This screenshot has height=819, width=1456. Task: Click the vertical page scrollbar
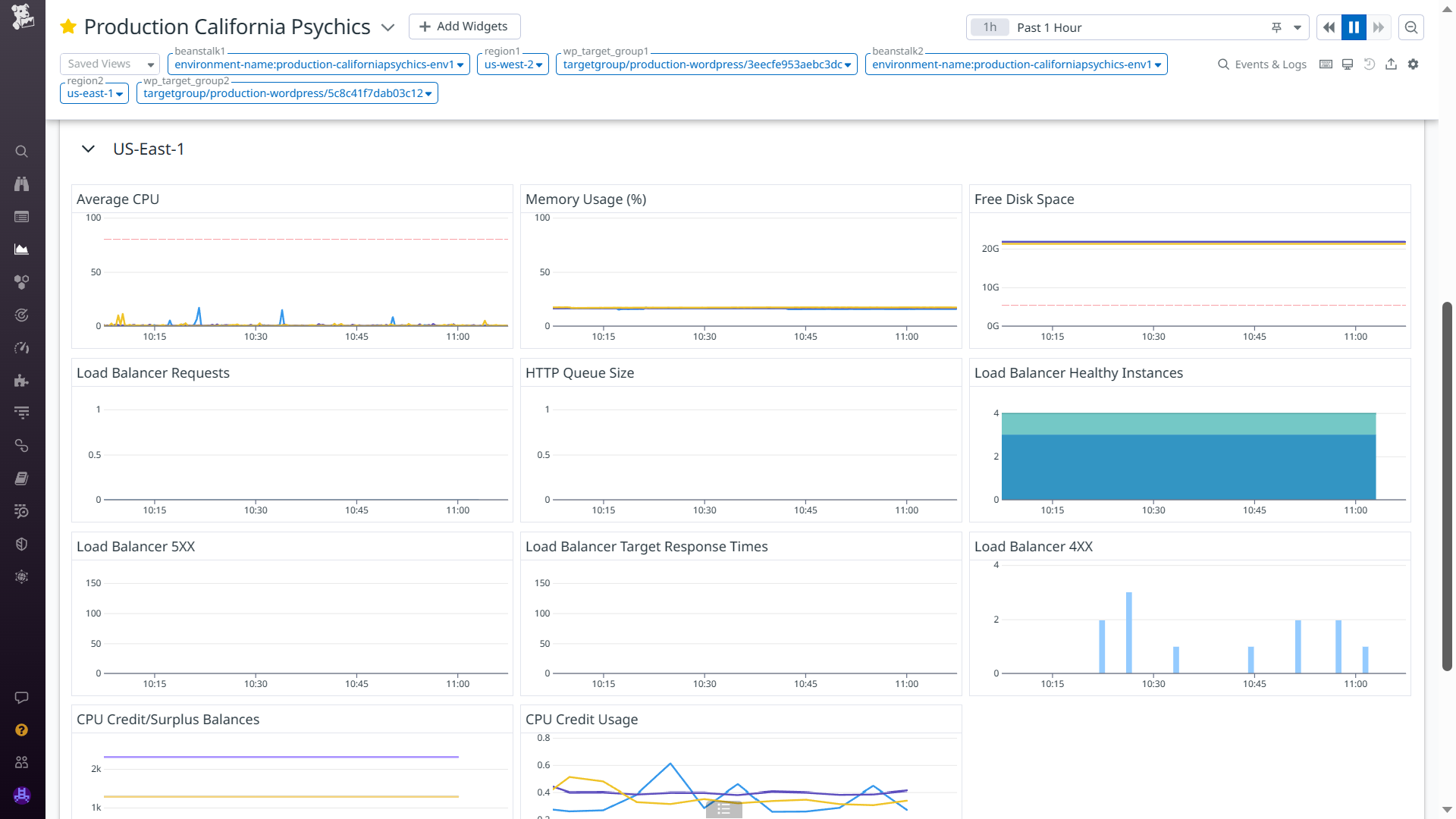(1447, 485)
